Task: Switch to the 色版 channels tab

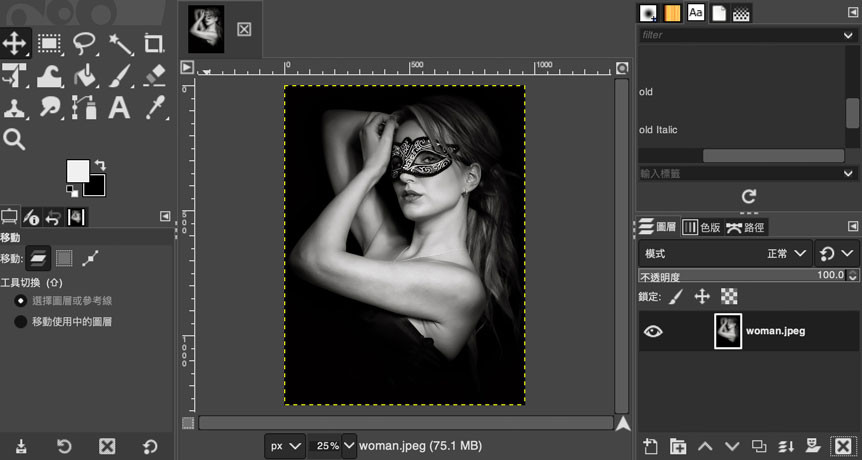Action: [702, 227]
